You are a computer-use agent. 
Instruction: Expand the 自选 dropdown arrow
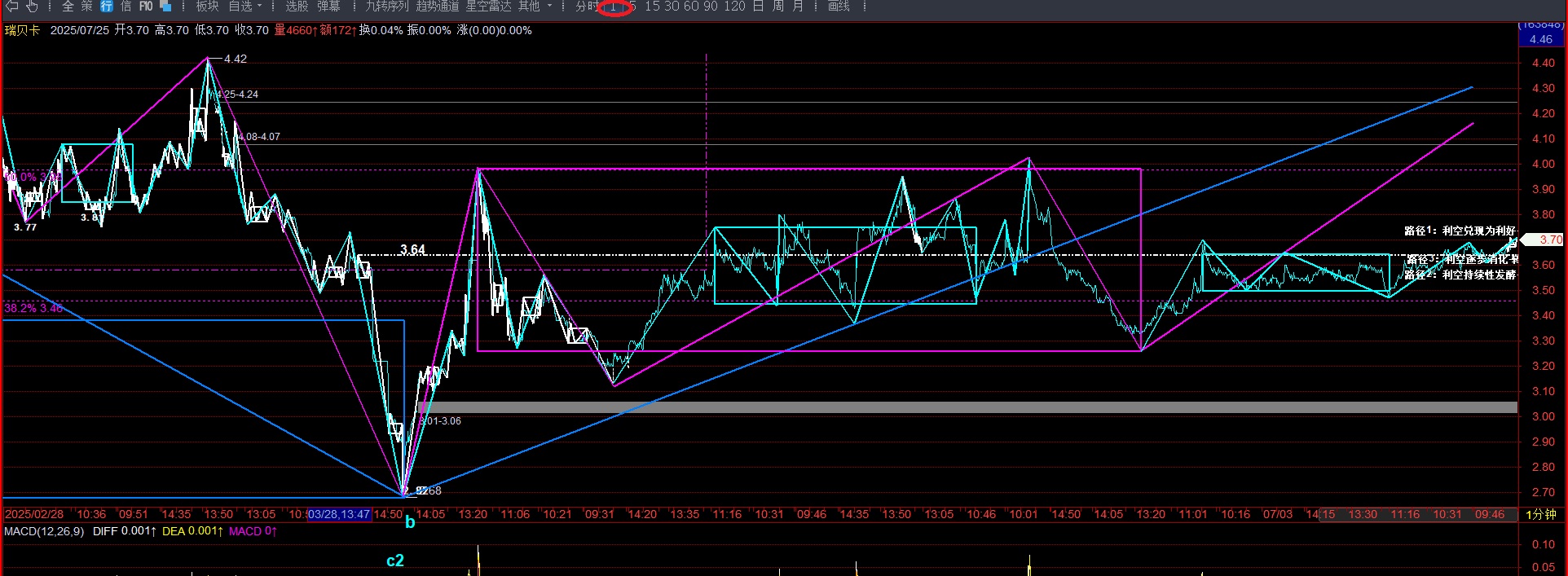[x=260, y=7]
